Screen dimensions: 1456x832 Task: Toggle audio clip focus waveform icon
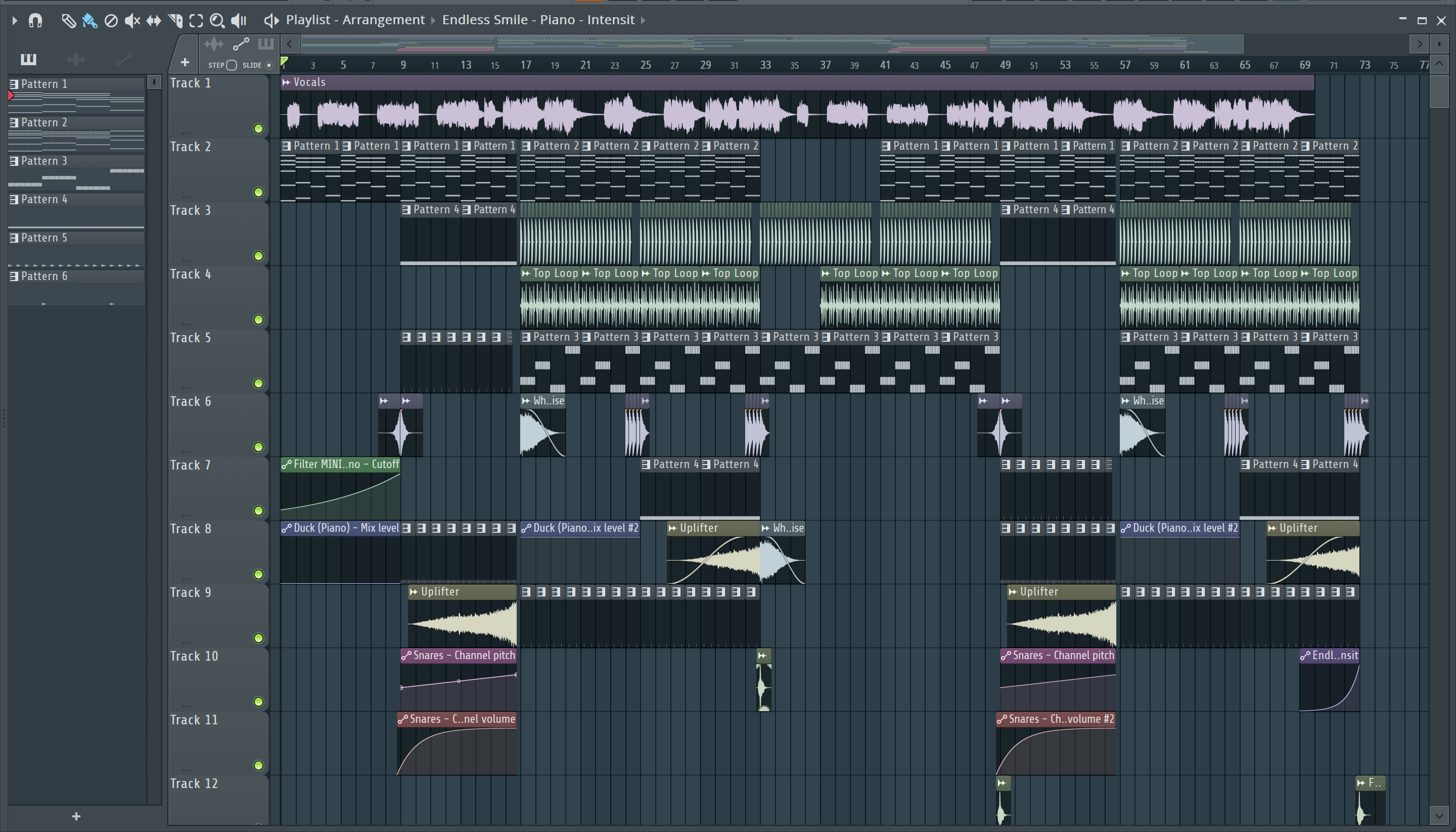[214, 44]
